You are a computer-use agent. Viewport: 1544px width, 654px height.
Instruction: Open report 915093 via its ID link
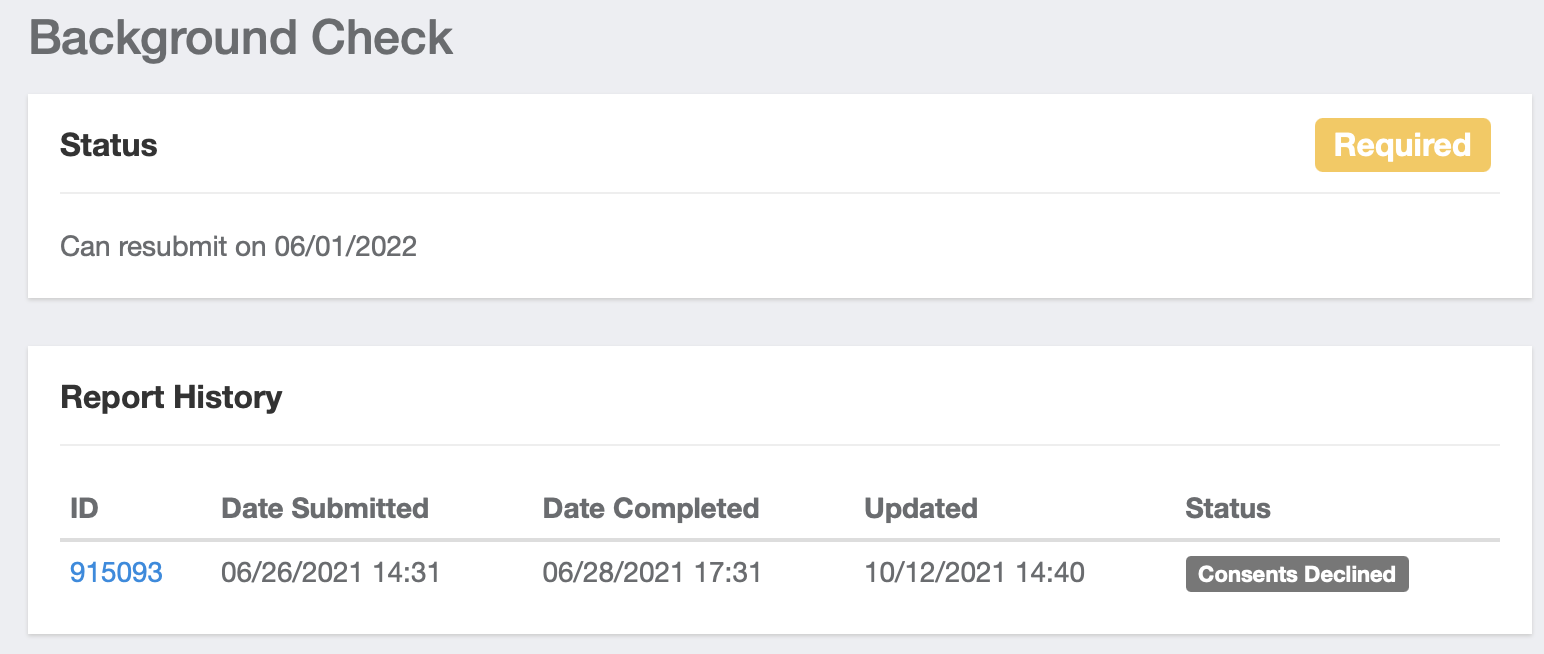coord(116,572)
